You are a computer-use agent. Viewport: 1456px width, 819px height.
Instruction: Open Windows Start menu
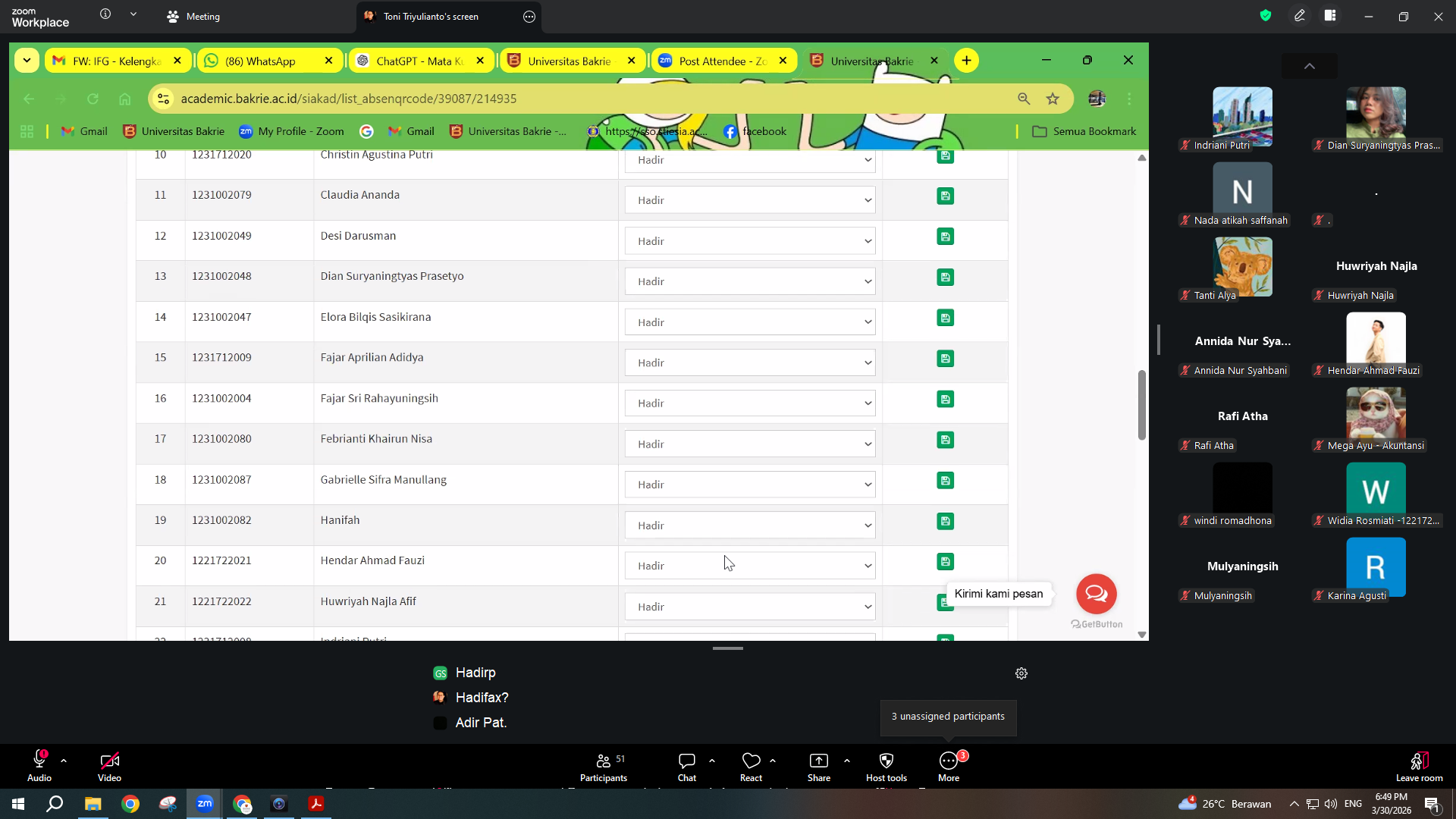click(x=18, y=804)
